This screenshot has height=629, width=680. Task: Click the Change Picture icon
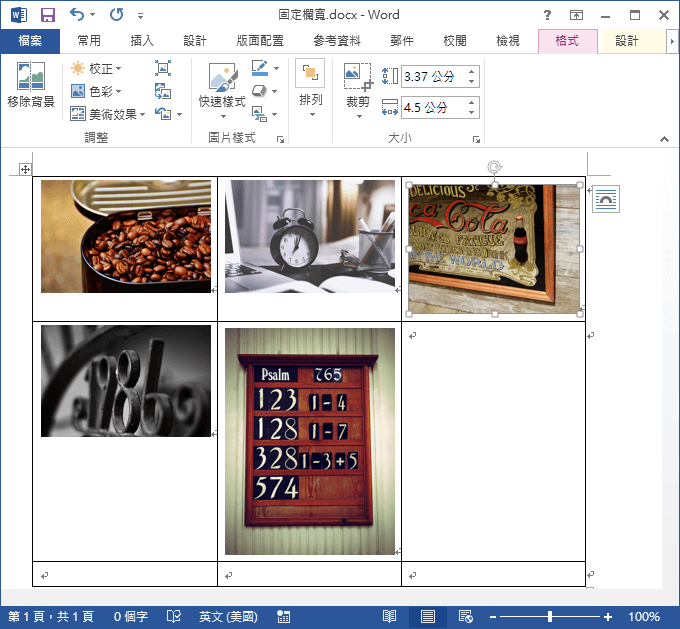pos(163,91)
